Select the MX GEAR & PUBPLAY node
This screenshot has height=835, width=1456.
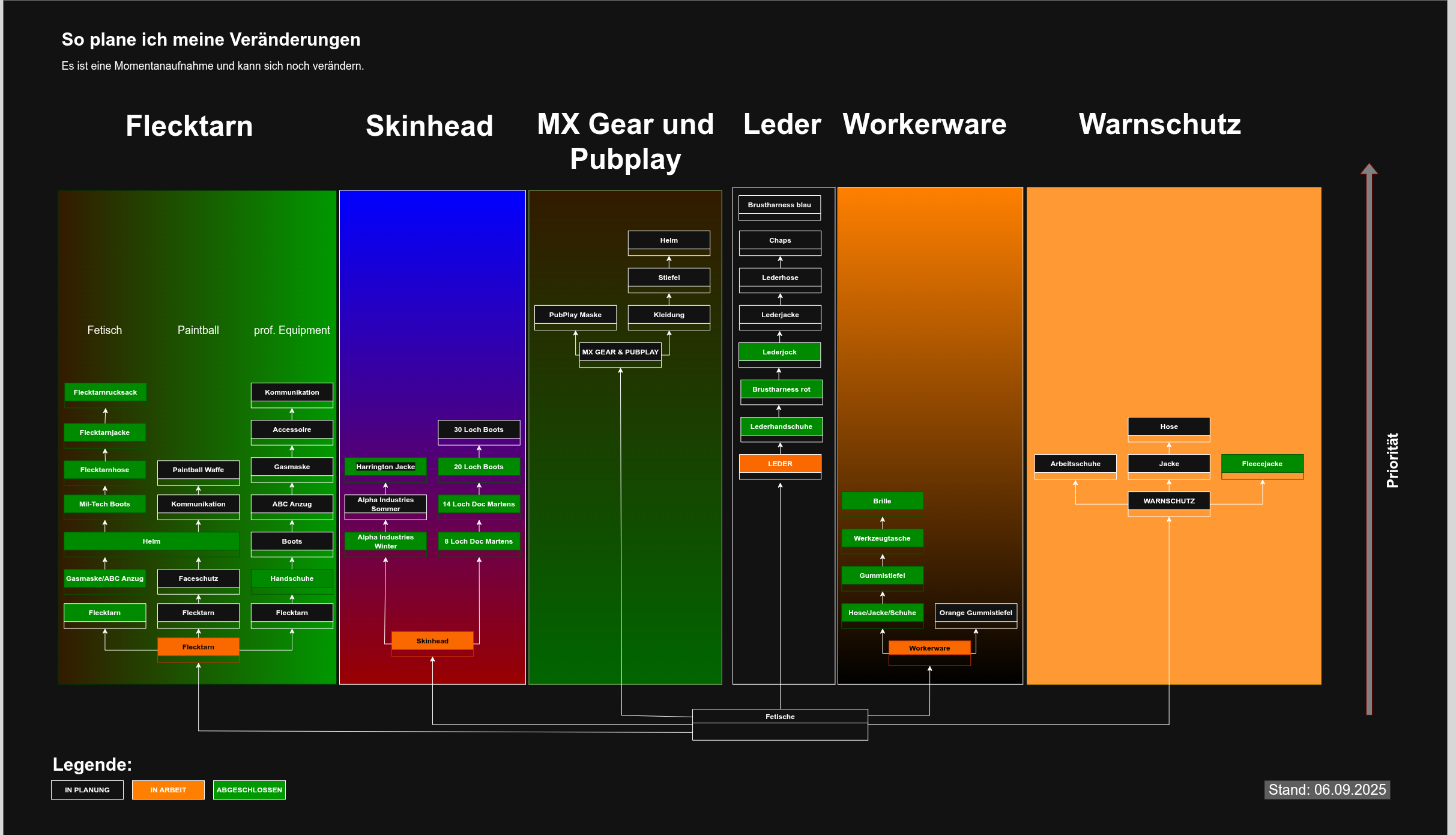coord(620,352)
